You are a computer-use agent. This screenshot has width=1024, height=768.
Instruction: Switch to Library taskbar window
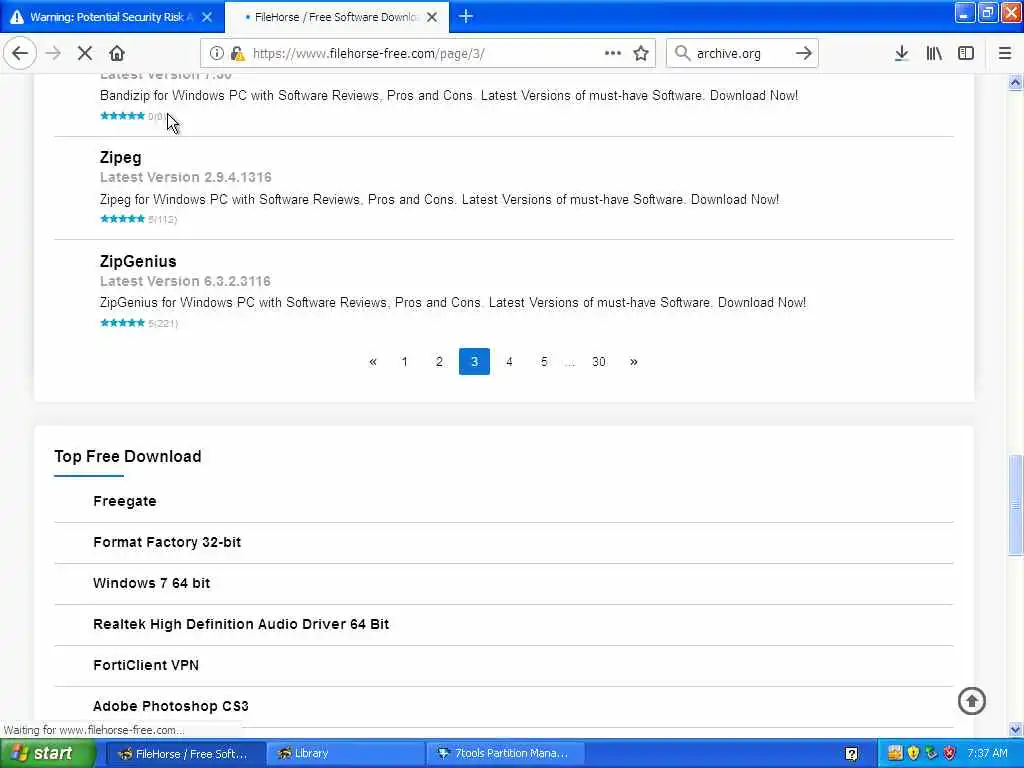coord(344,754)
